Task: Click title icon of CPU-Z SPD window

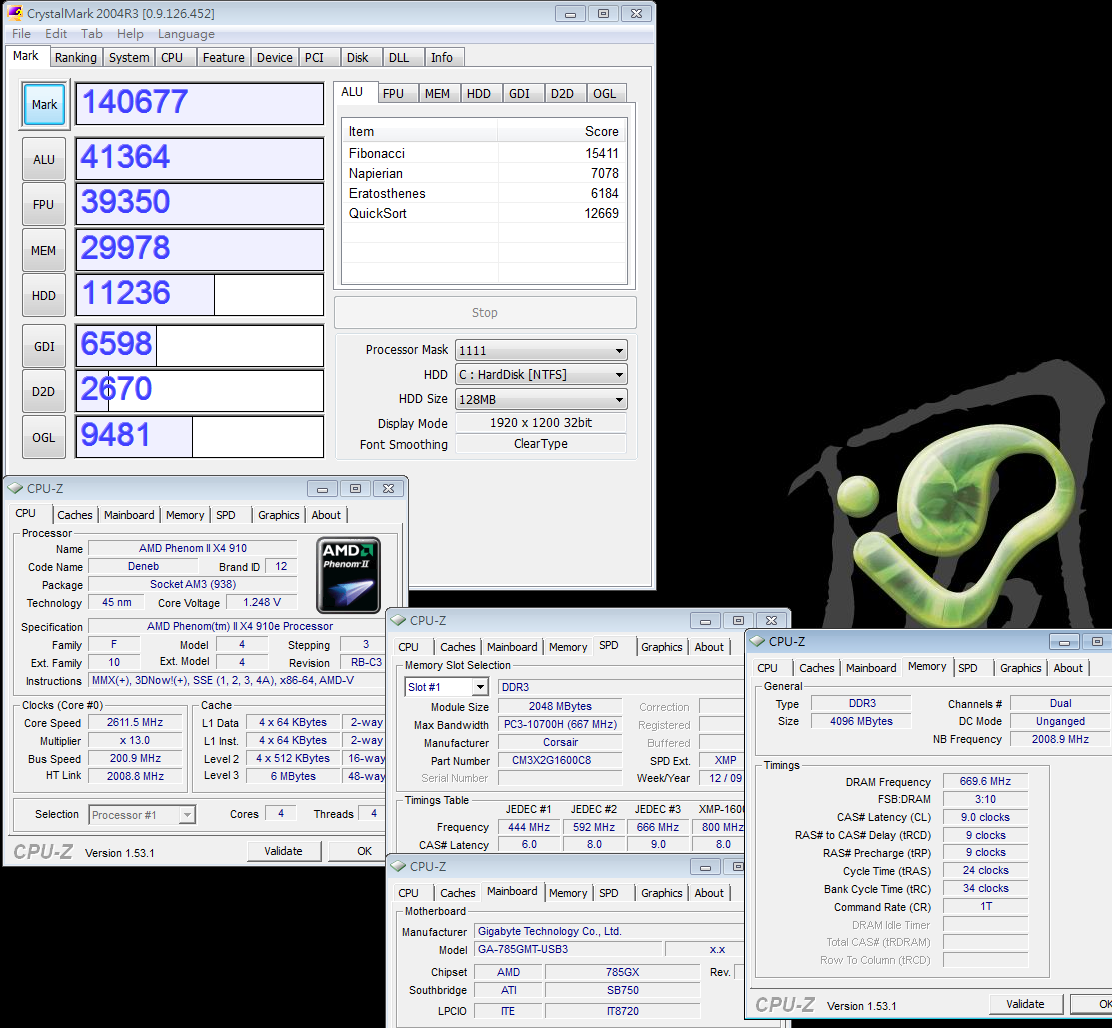Action: (399, 620)
